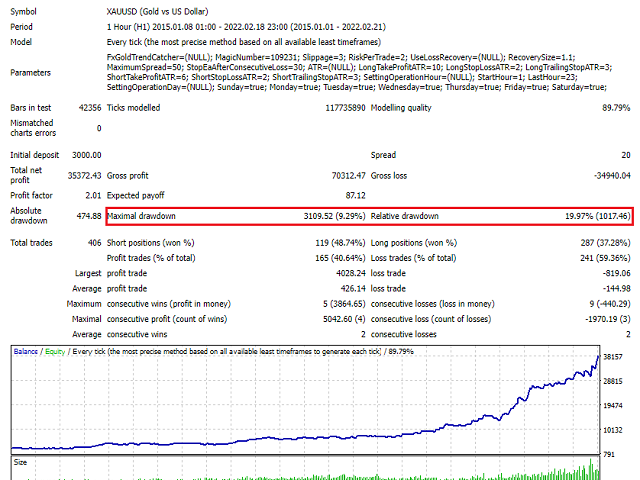The width and height of the screenshot is (640, 480).
Task: Click consecutive loss value -1970.19 (3)
Action: point(608,319)
